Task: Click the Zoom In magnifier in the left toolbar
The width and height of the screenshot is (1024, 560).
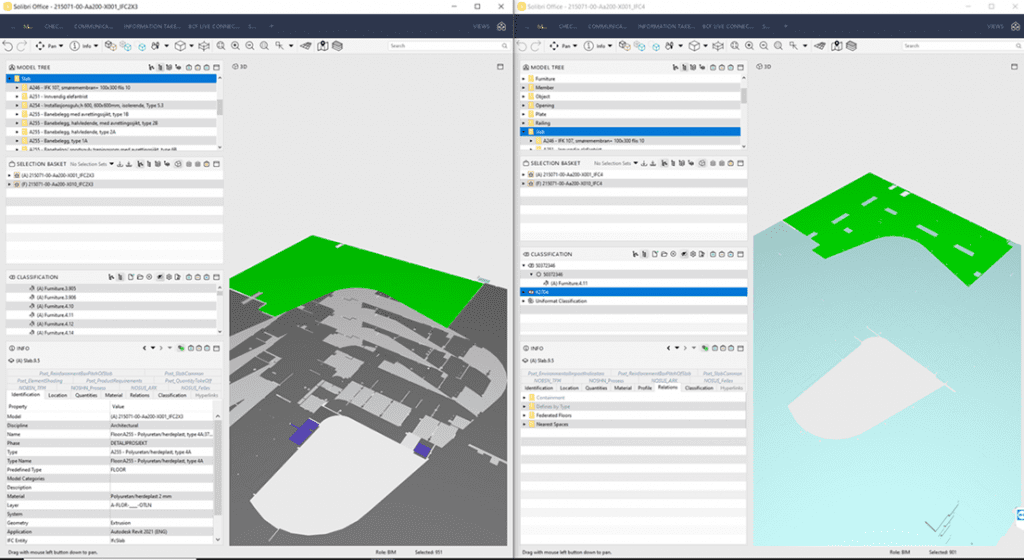Action: click(235, 46)
